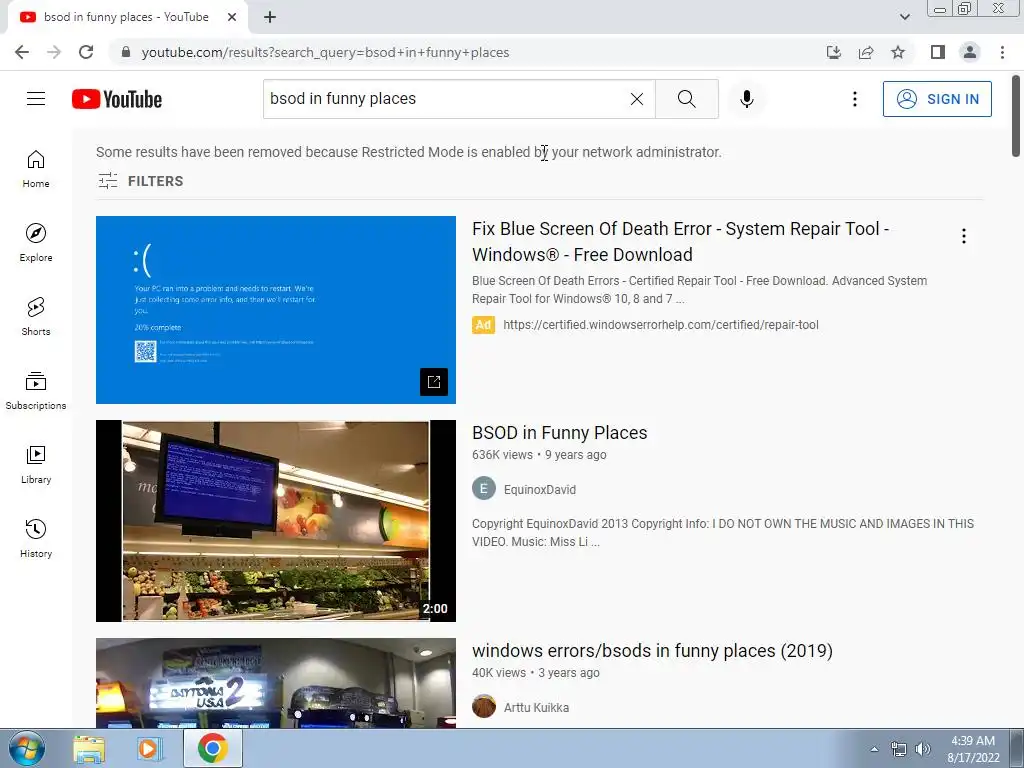Click the browser forward arrow
The height and width of the screenshot is (768, 1024).
54,52
